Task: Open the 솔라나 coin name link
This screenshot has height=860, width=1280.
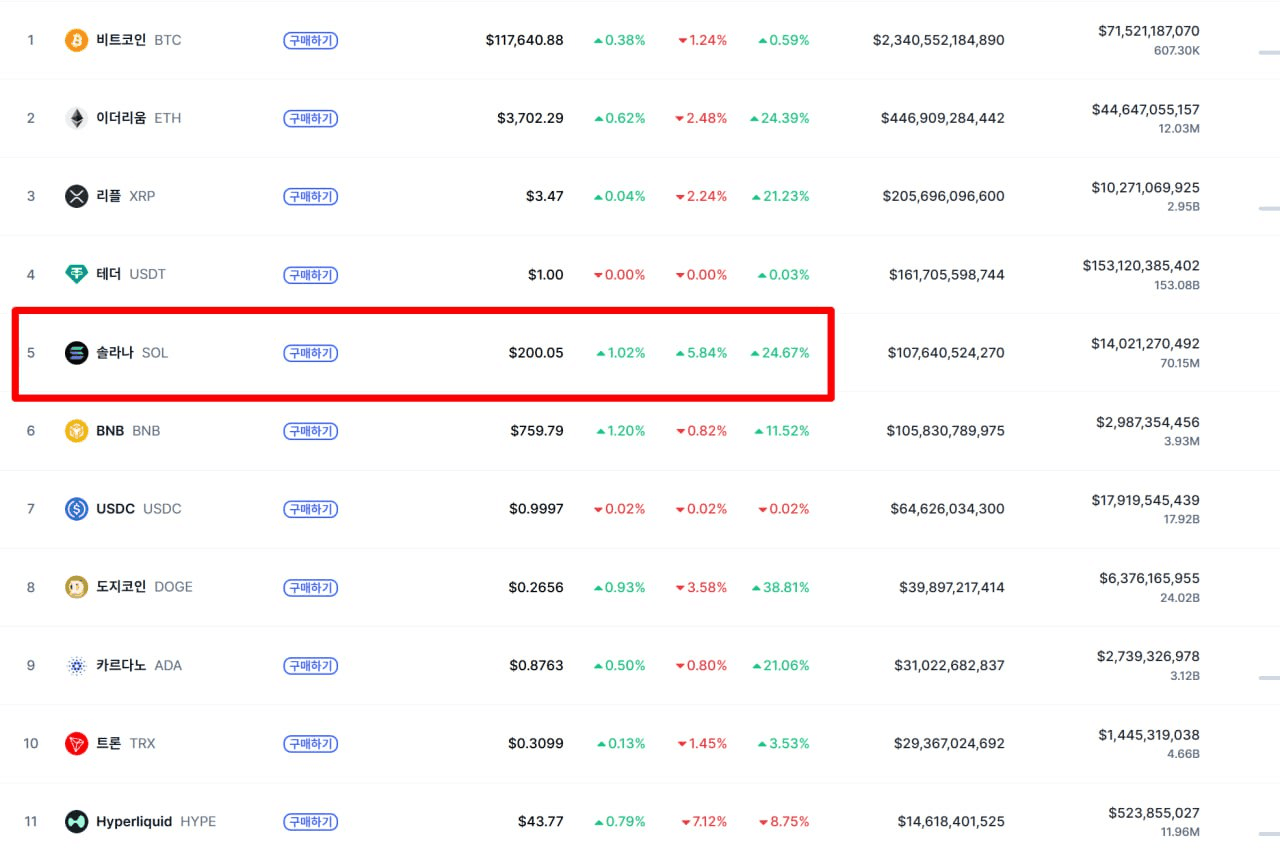Action: coord(115,352)
